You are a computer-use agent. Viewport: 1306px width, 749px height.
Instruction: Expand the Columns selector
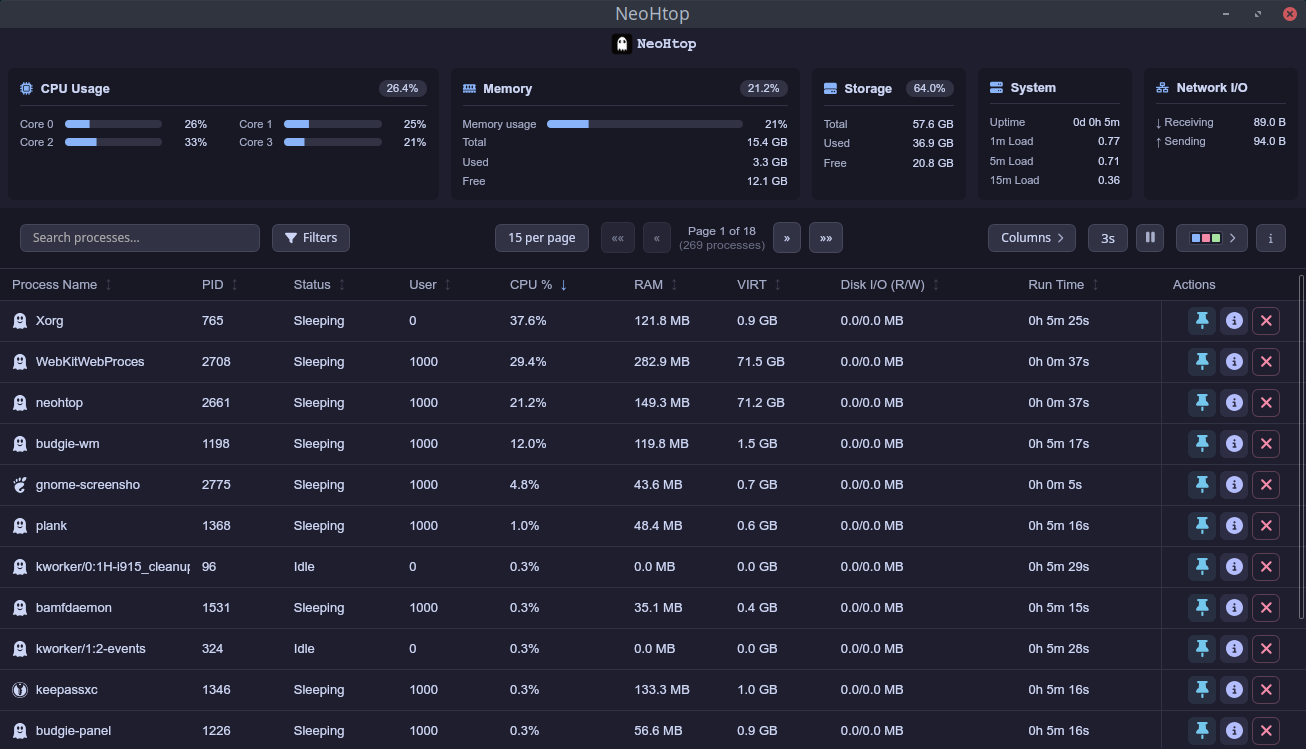click(1032, 238)
